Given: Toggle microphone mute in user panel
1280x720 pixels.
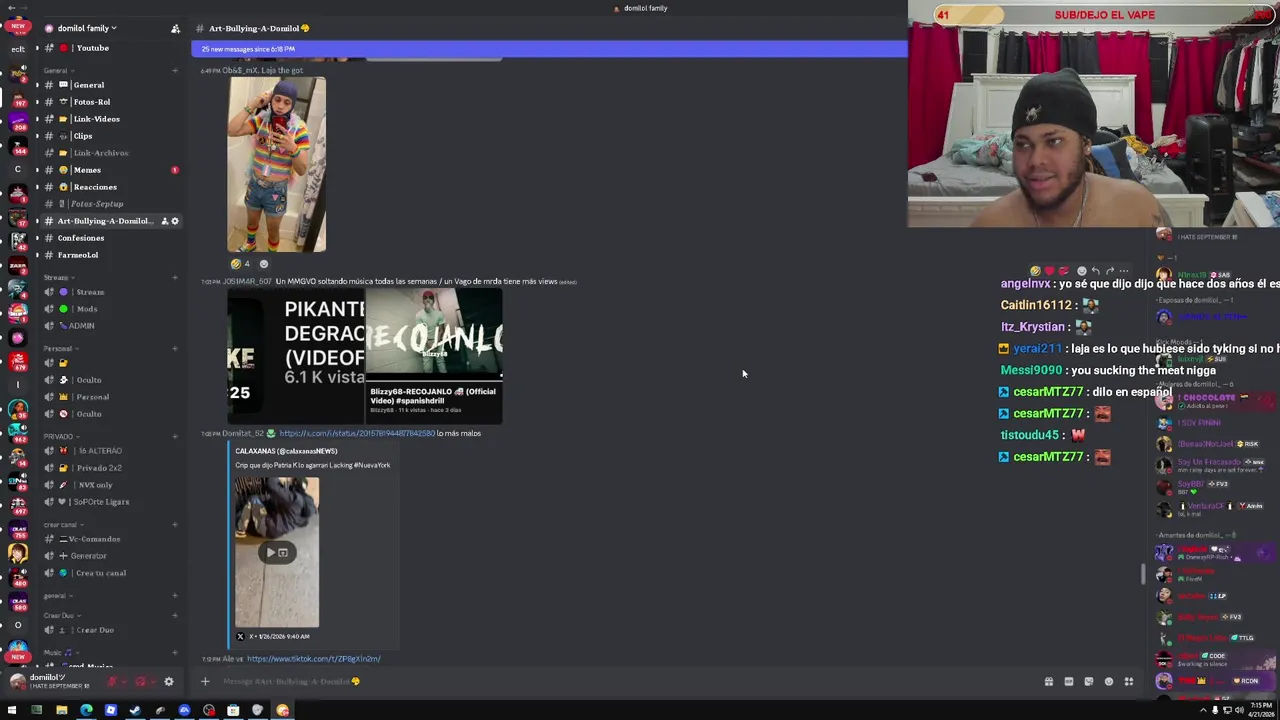Looking at the screenshot, I should (113, 682).
